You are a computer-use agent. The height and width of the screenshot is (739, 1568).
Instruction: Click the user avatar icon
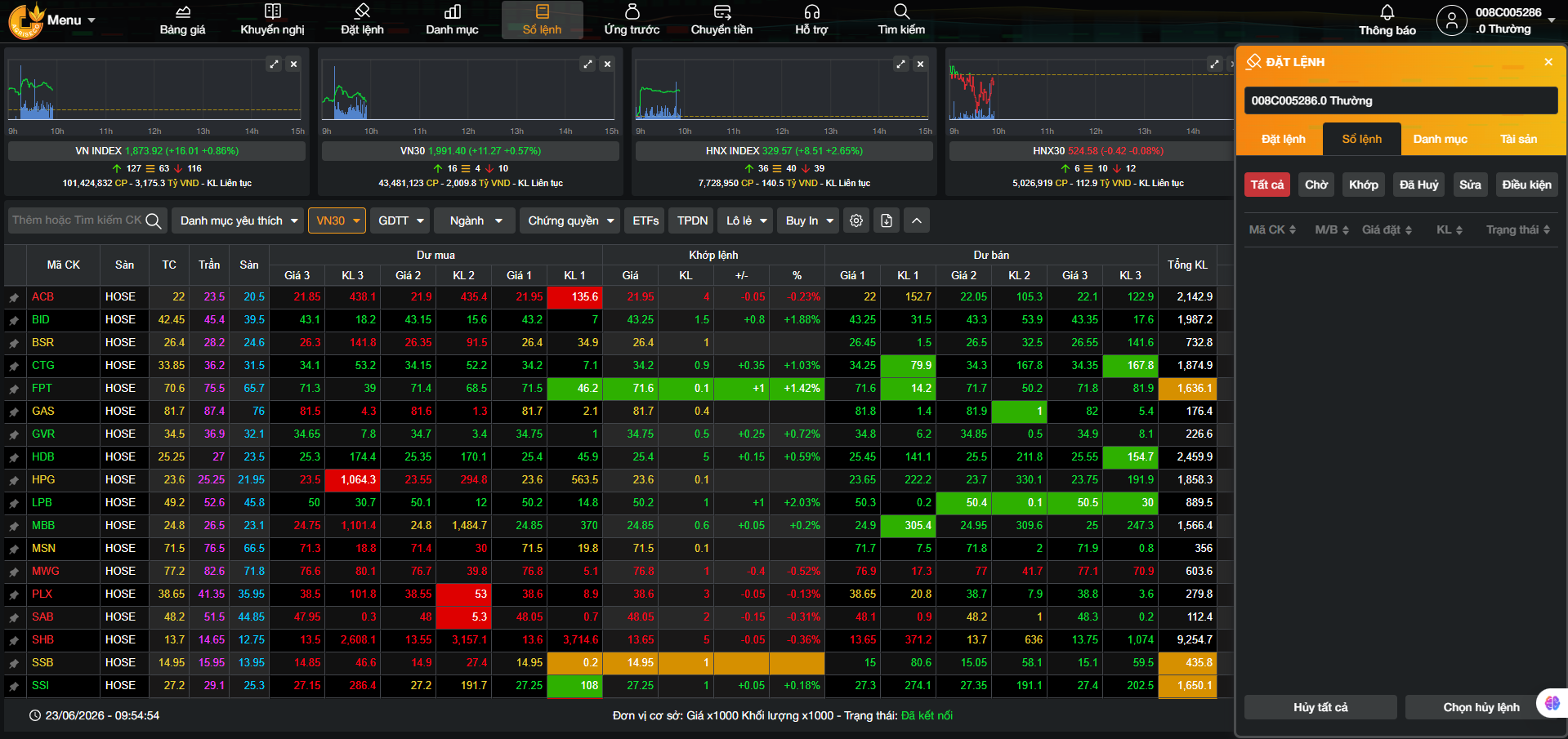click(x=1452, y=20)
